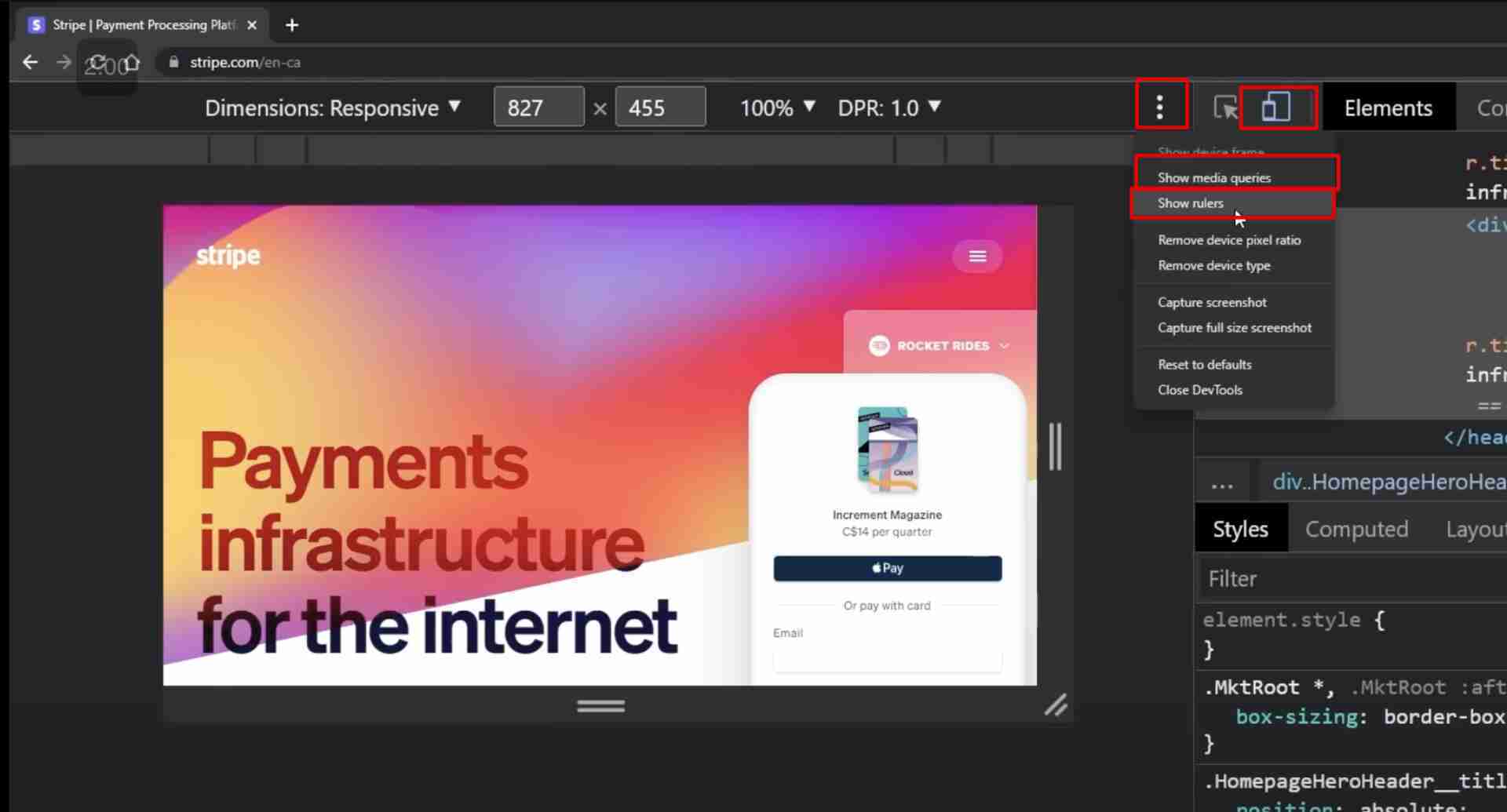The width and height of the screenshot is (1507, 812).
Task: Click the viewport width field showing 827
Action: coord(538,107)
